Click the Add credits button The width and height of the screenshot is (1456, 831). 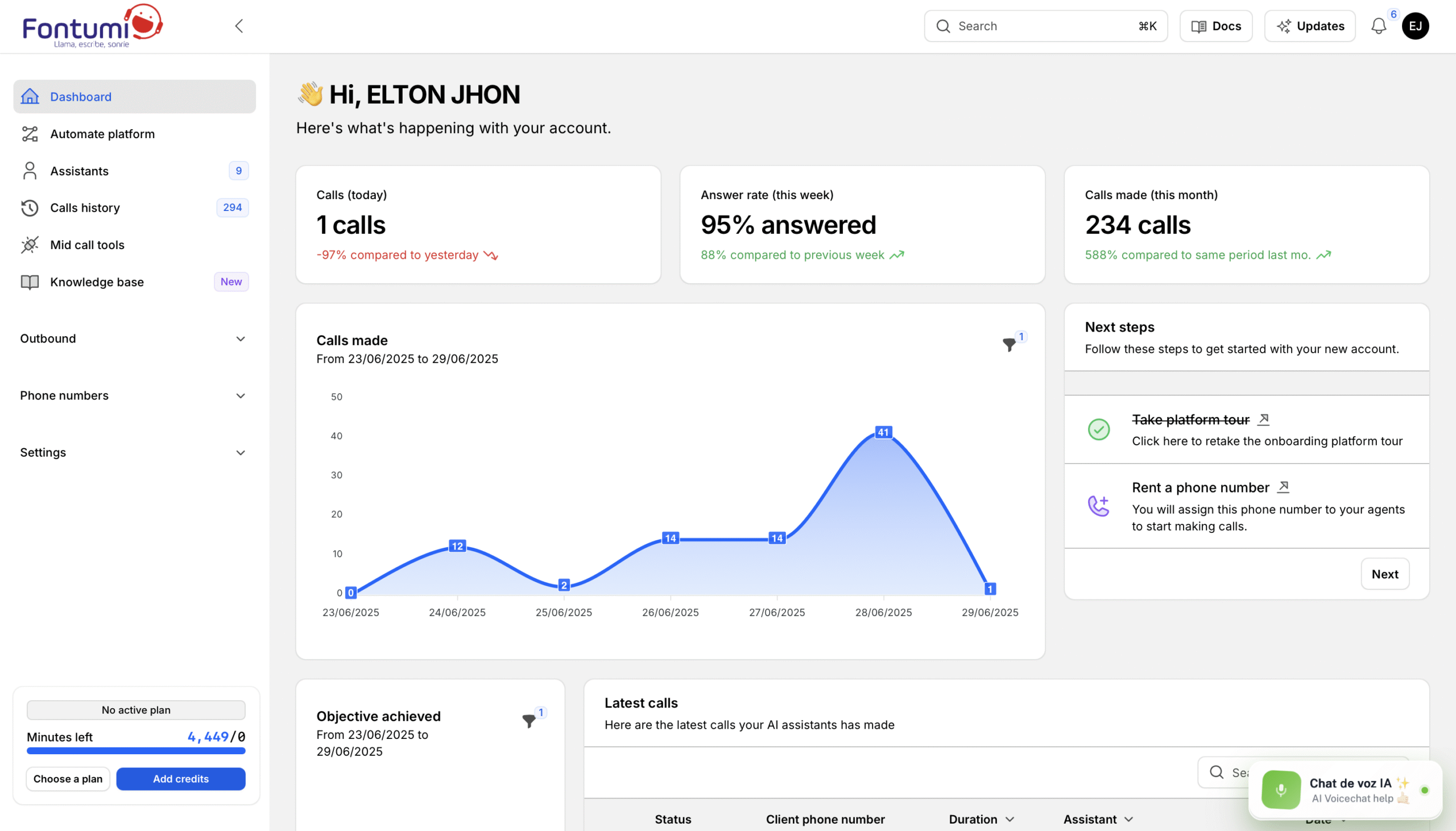coord(181,779)
